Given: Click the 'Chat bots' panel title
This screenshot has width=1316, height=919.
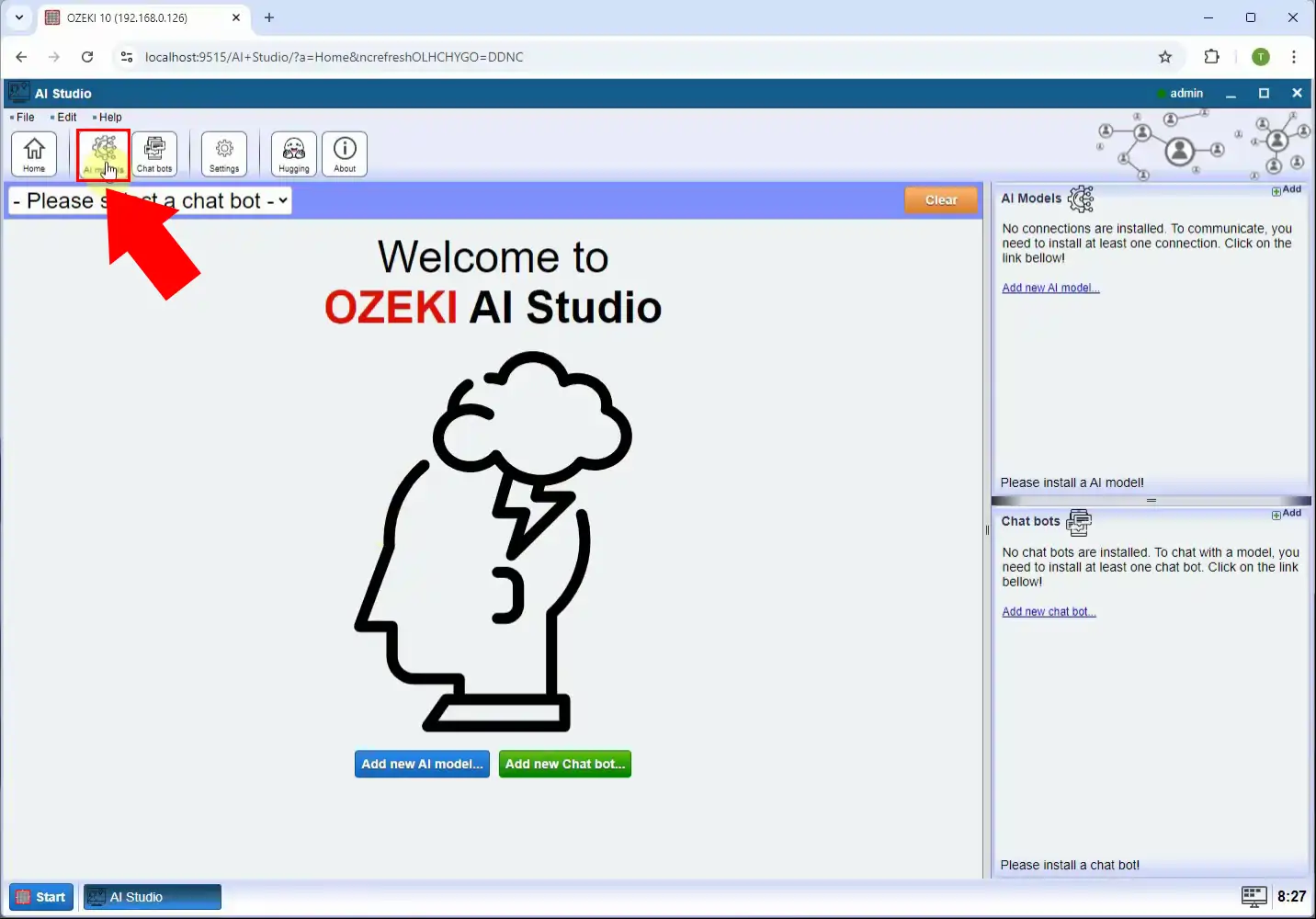Looking at the screenshot, I should [x=1030, y=521].
